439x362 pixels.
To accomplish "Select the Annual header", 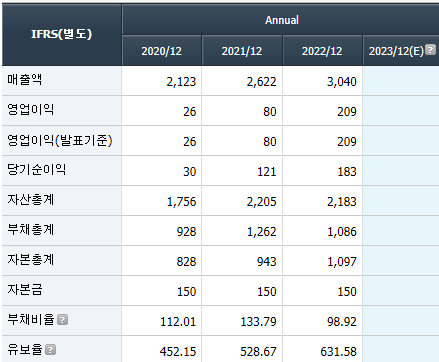I will click(x=282, y=20).
